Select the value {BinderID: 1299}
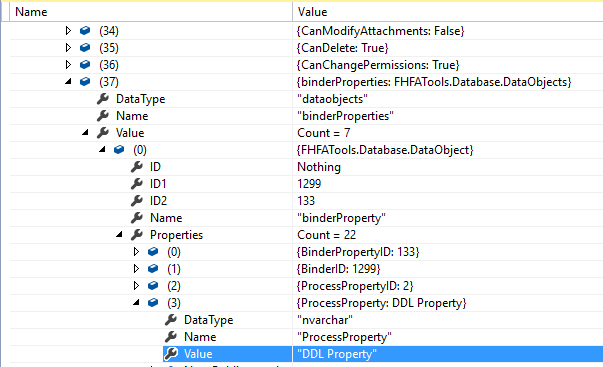Viewport: 603px width, 367px height. [338, 269]
